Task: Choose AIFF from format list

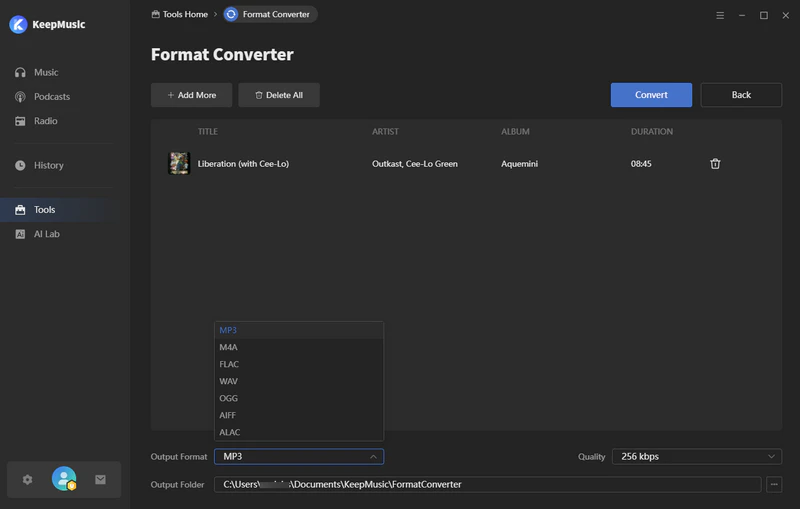Action: point(299,415)
